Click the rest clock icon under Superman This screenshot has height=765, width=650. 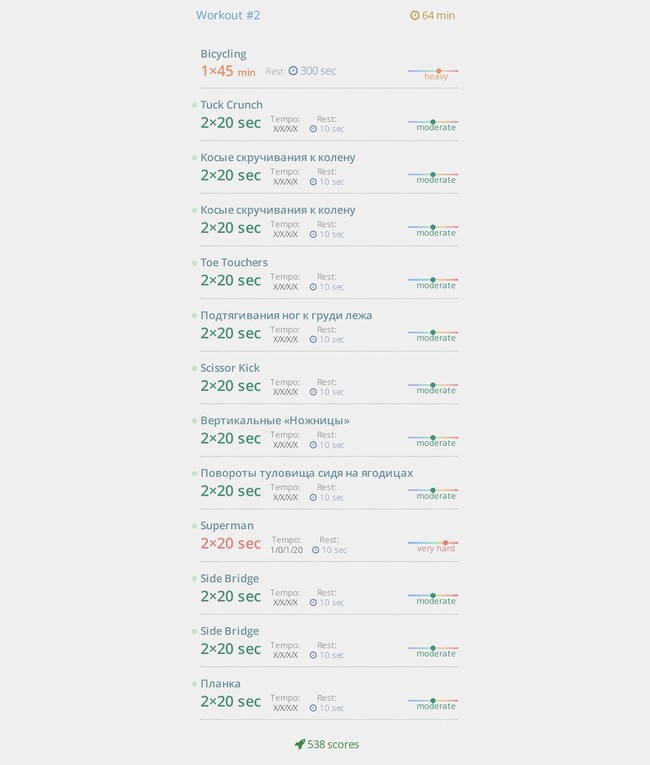(x=316, y=550)
